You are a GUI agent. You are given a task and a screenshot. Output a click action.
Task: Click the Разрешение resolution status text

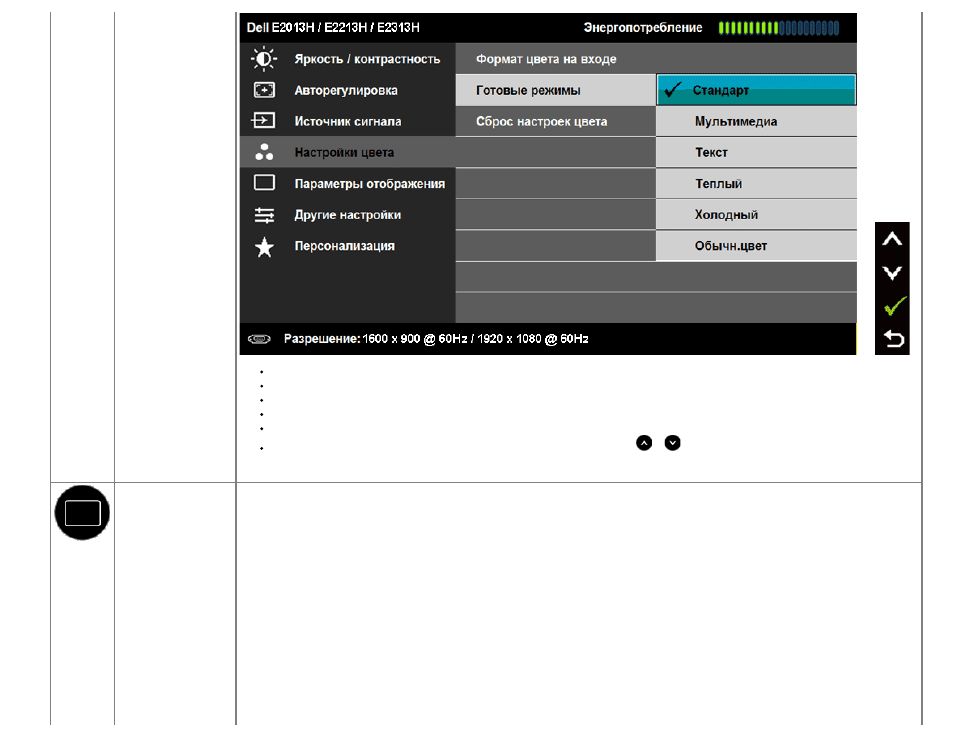[436, 339]
